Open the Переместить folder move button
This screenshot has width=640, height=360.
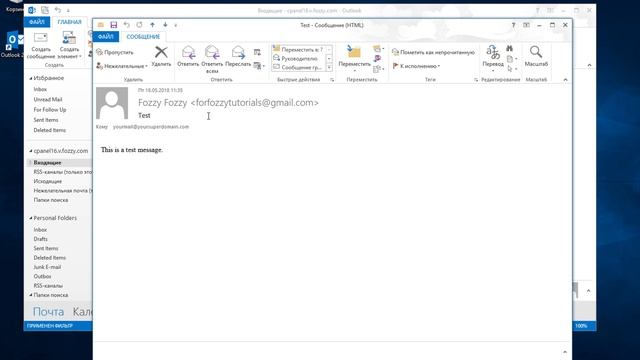pos(354,58)
